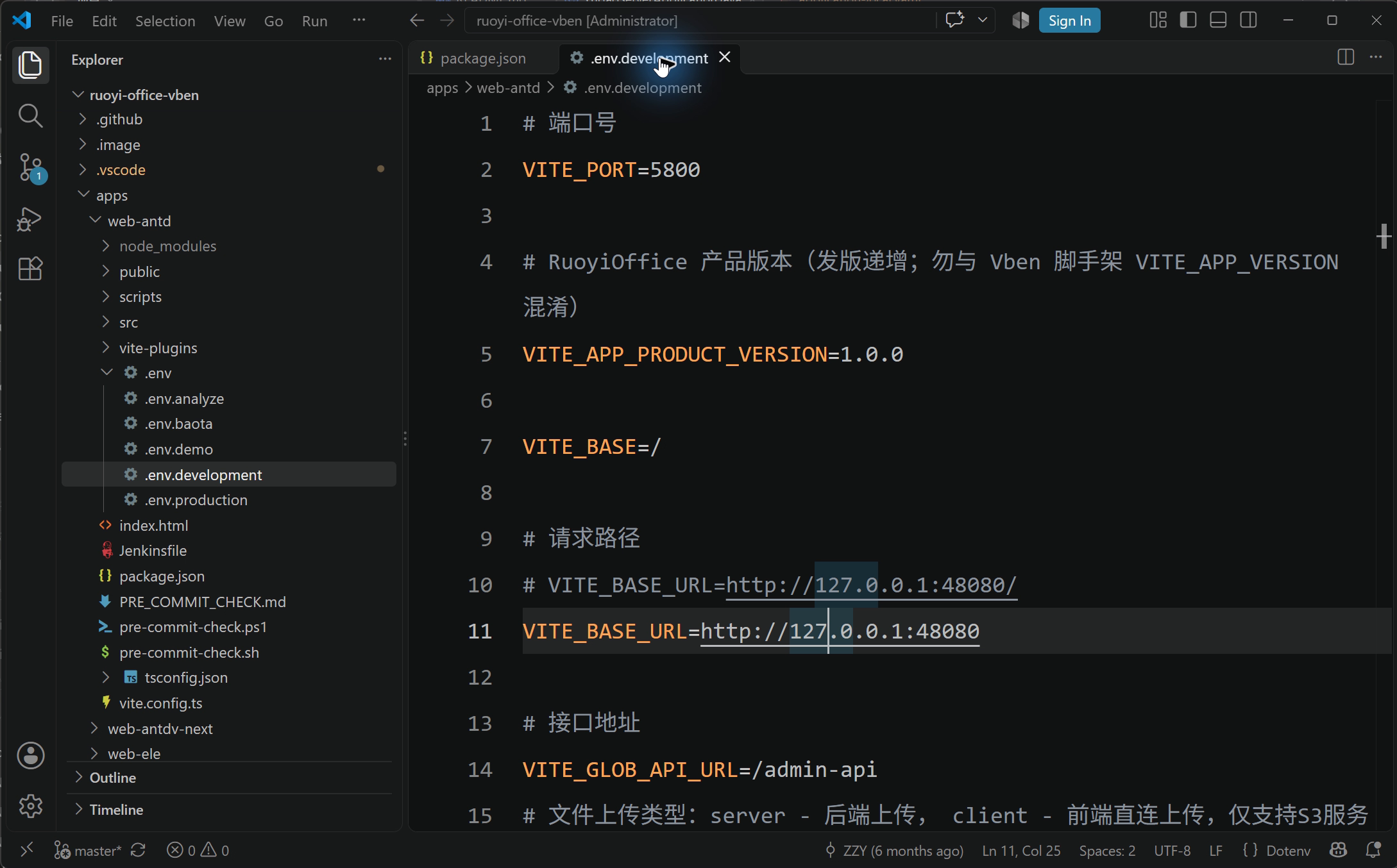Image resolution: width=1397 pixels, height=868 pixels.
Task: Switch to the package.json tab
Action: pos(482,58)
